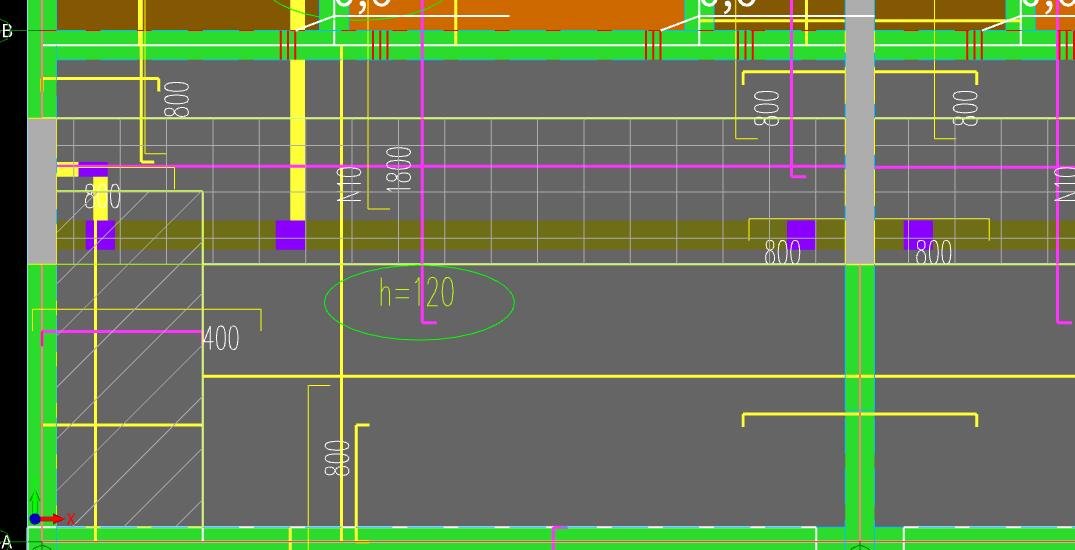Select the h=120 slab thickness label
This screenshot has height=550, width=1075.
[417, 294]
